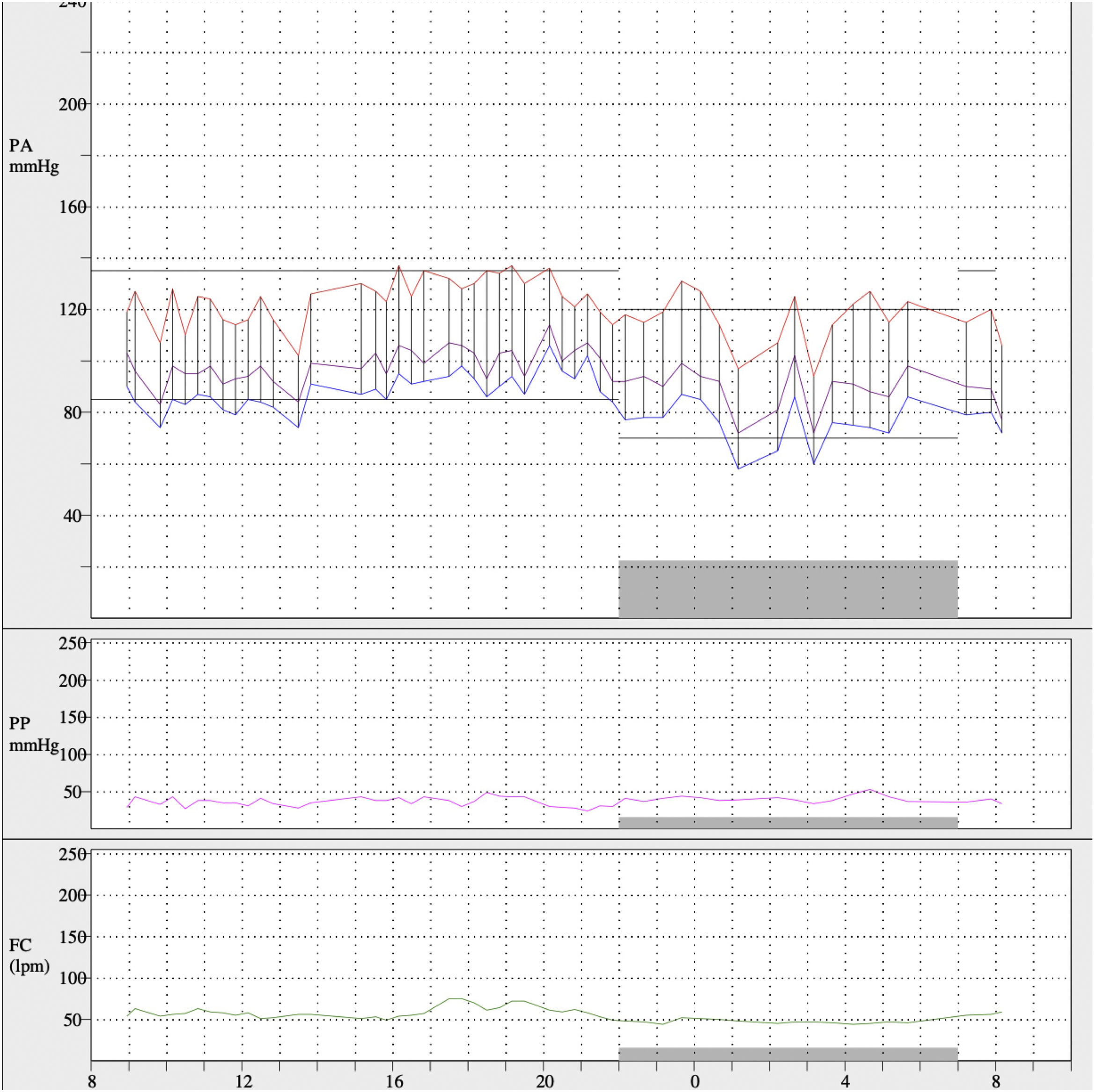Click the daytime upper limit line near 135
1096x1092 pixels.
pyautogui.click(x=227, y=271)
